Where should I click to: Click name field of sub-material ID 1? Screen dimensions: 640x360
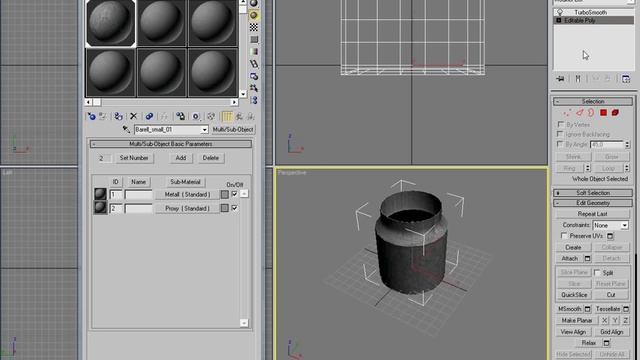pos(138,195)
